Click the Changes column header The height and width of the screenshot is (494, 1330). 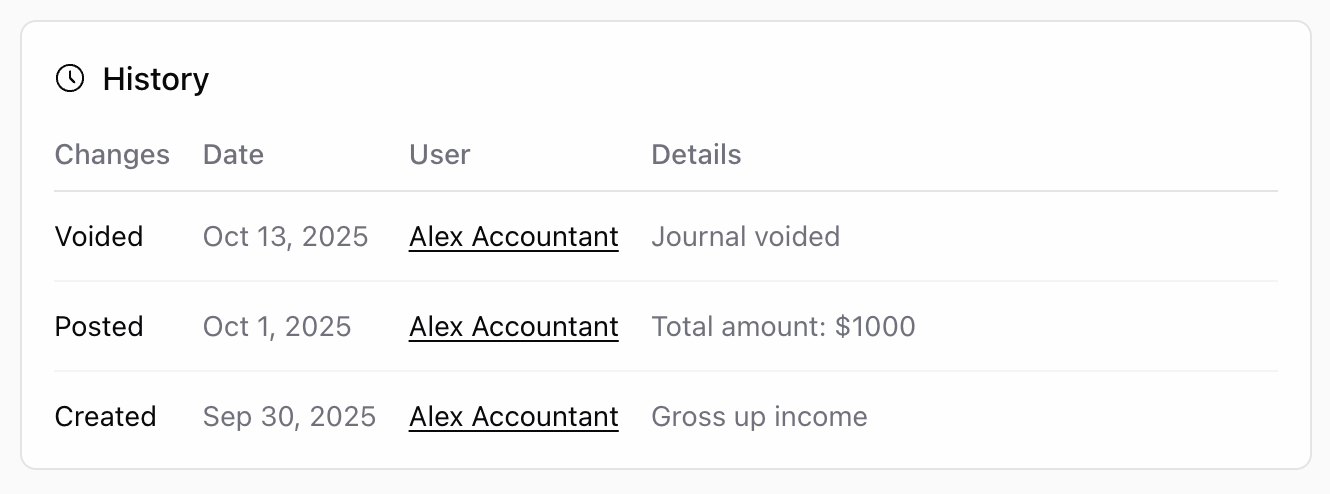tap(112, 155)
